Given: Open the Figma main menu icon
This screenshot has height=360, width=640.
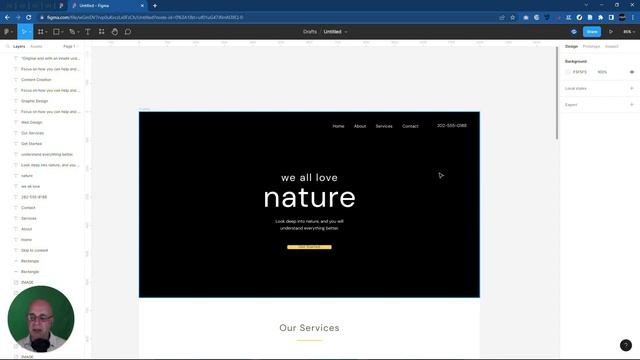Looking at the screenshot, I should [7, 32].
